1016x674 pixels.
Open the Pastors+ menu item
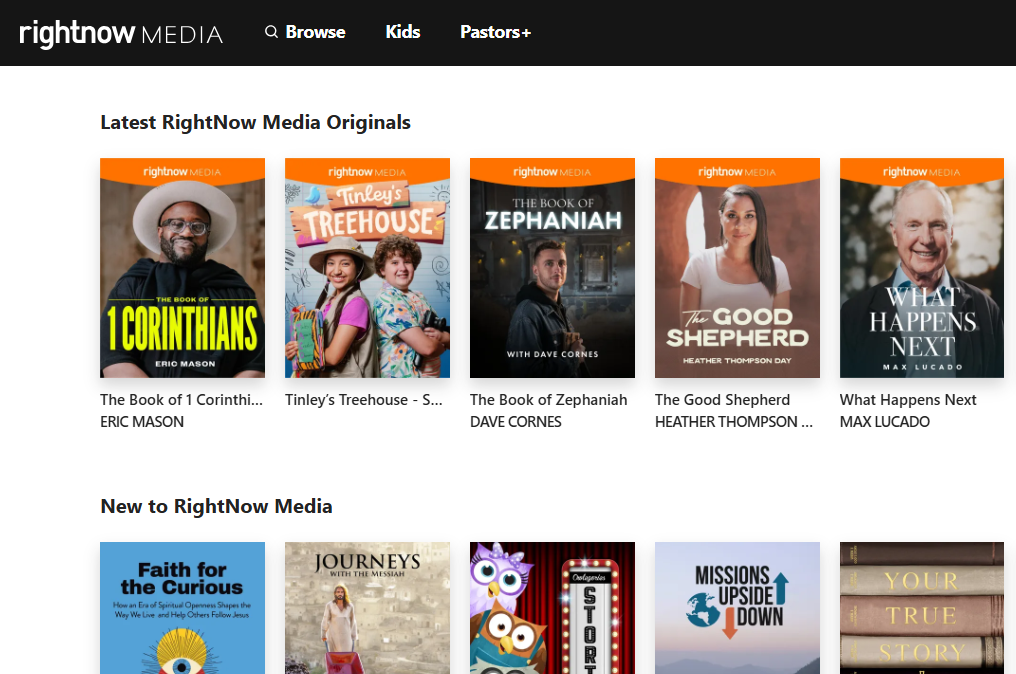495,32
